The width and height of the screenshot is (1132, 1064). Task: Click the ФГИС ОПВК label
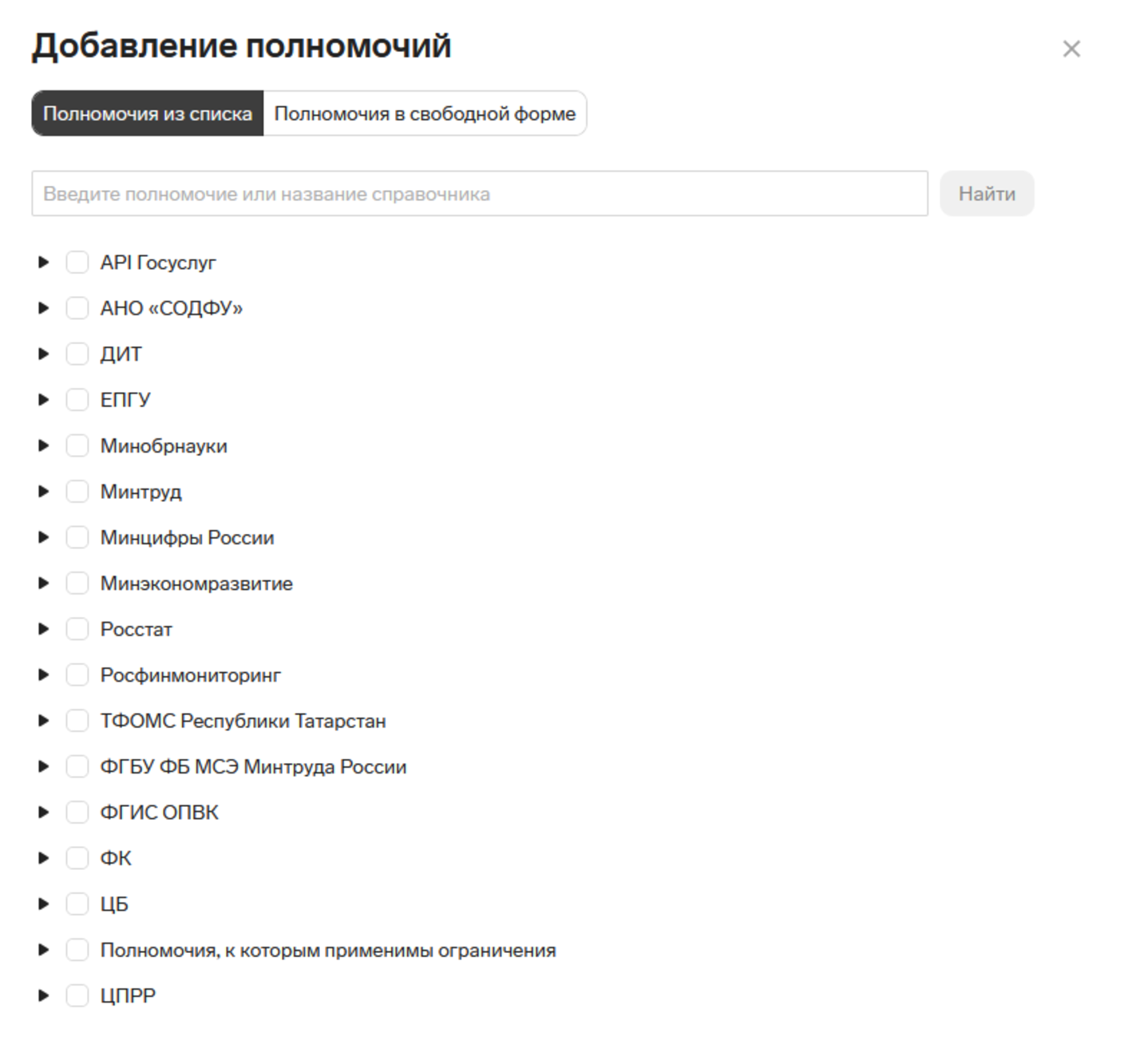coord(159,813)
